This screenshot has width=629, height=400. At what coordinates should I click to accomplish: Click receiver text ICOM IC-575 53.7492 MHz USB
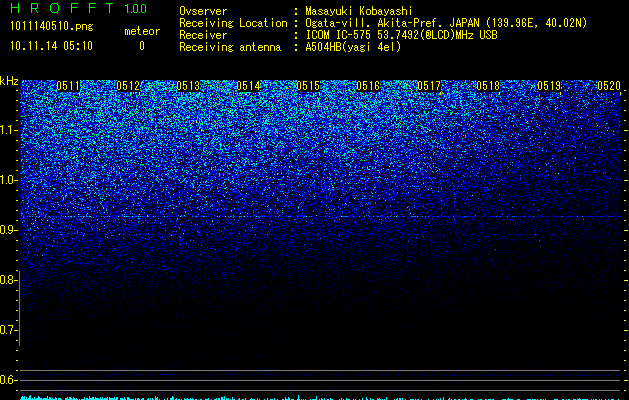point(401,35)
